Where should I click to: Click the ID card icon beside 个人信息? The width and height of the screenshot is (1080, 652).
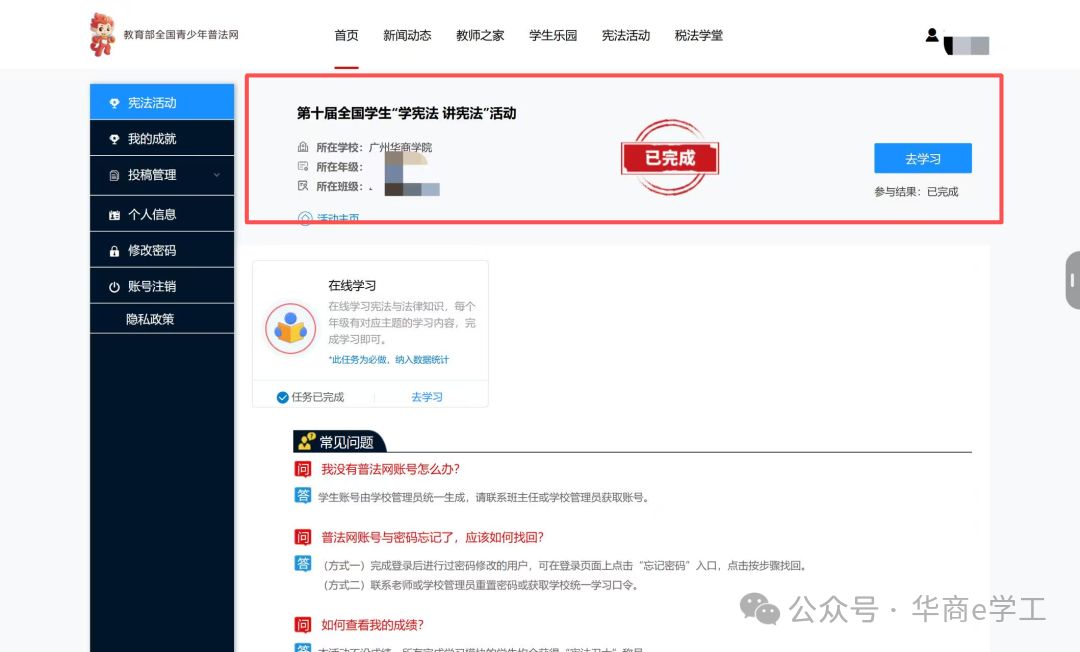(114, 215)
